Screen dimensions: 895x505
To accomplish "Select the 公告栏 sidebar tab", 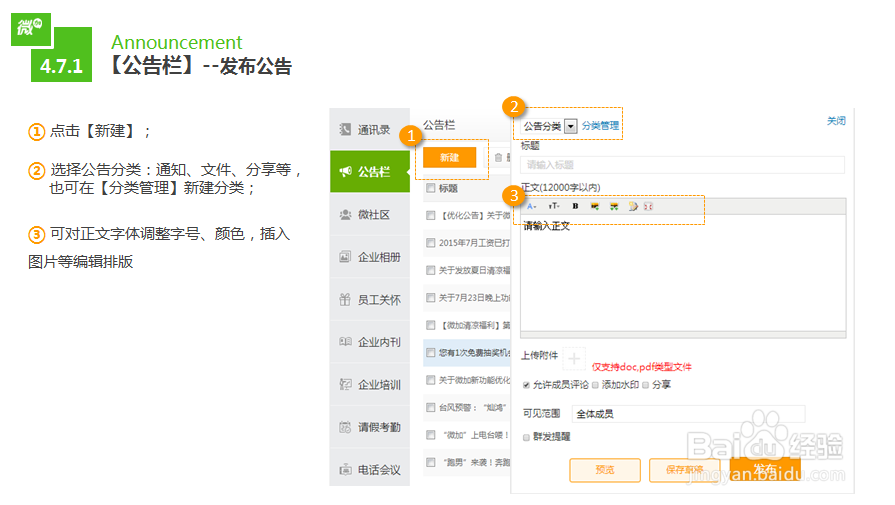I will click(369, 171).
